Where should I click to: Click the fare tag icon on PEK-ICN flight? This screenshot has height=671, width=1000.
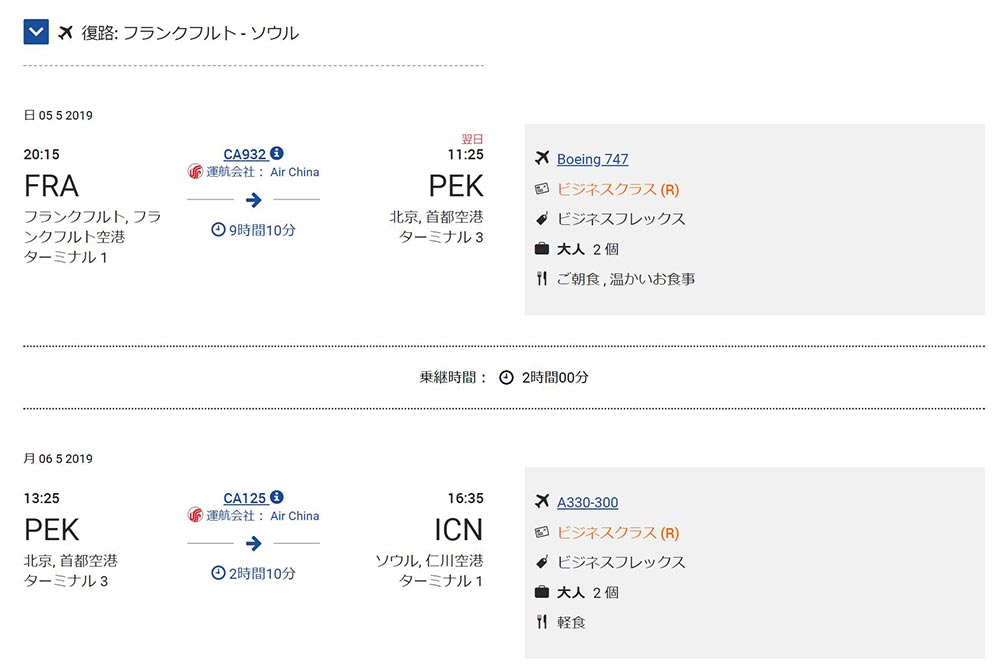542,562
